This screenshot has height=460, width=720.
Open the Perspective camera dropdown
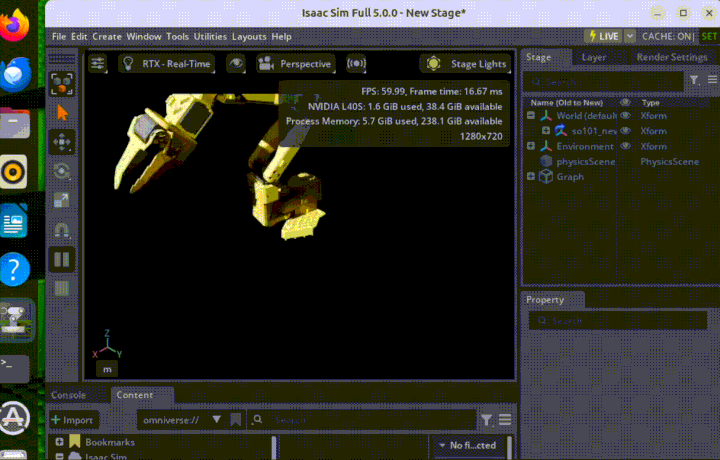295,63
